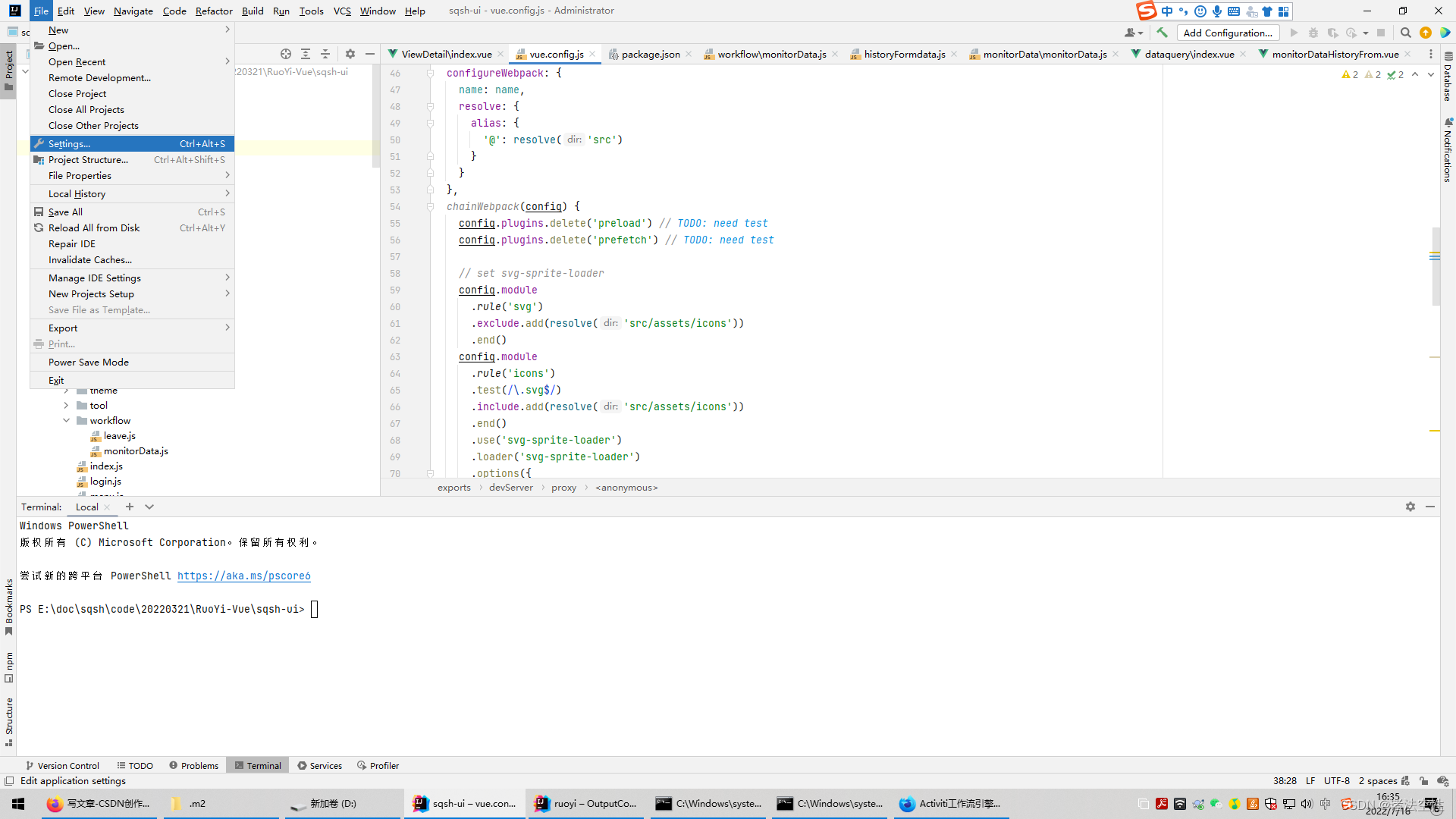Viewport: 1456px width, 819px height.
Task: Toggle Power Save Mode menu entry
Action: pos(89,362)
